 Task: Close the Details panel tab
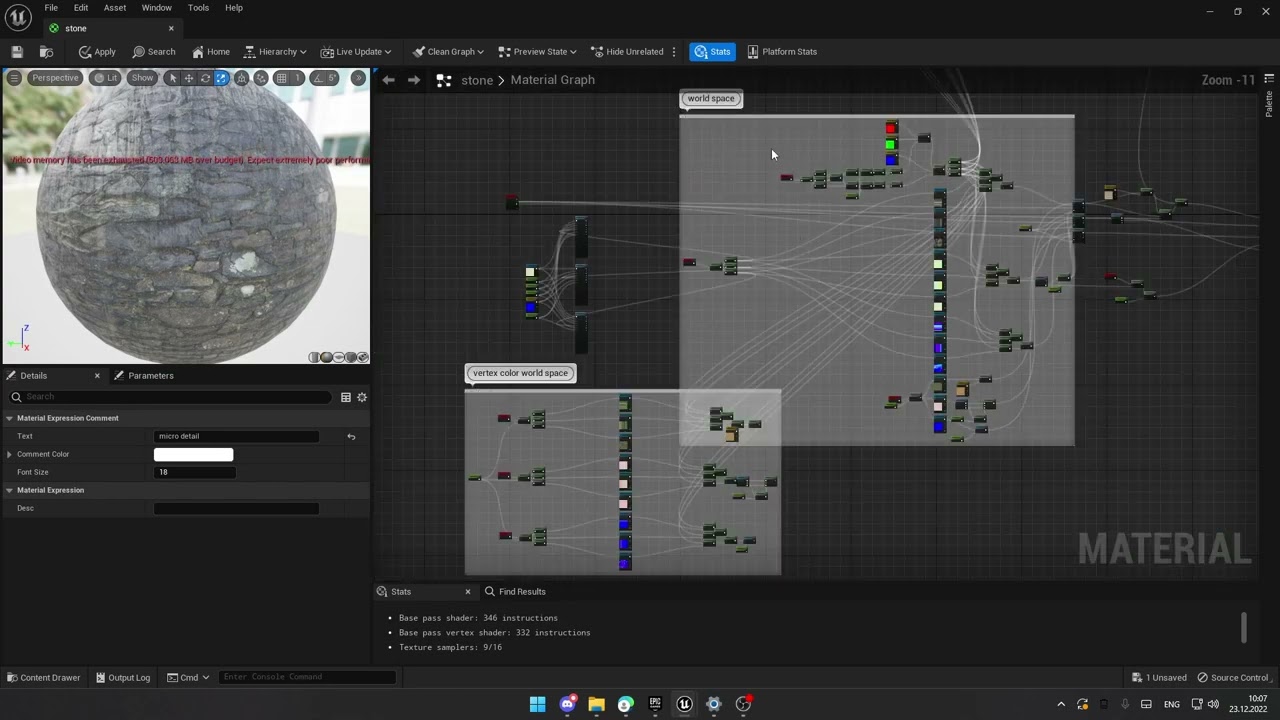point(97,376)
